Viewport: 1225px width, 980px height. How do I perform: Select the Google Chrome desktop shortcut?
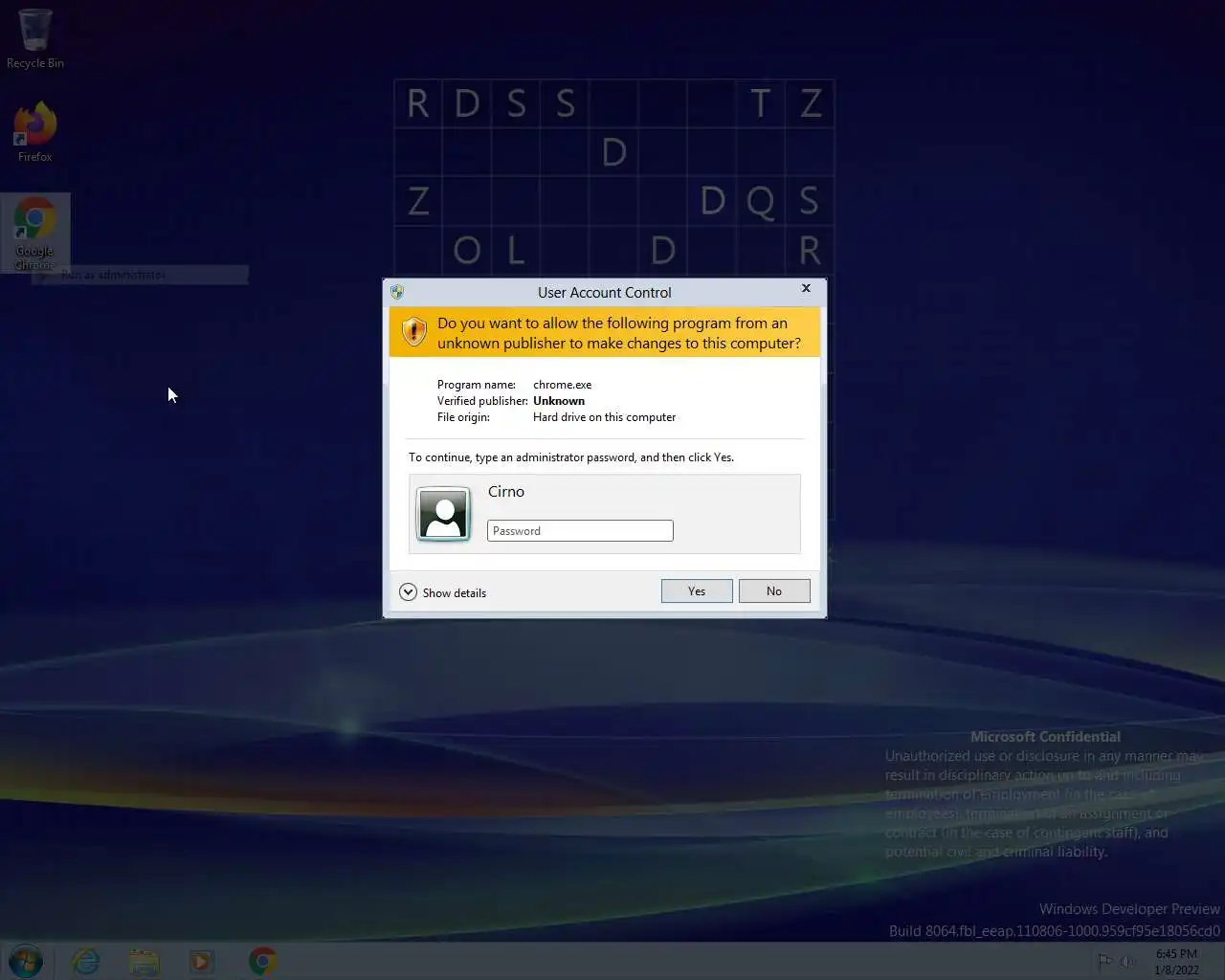[35, 233]
